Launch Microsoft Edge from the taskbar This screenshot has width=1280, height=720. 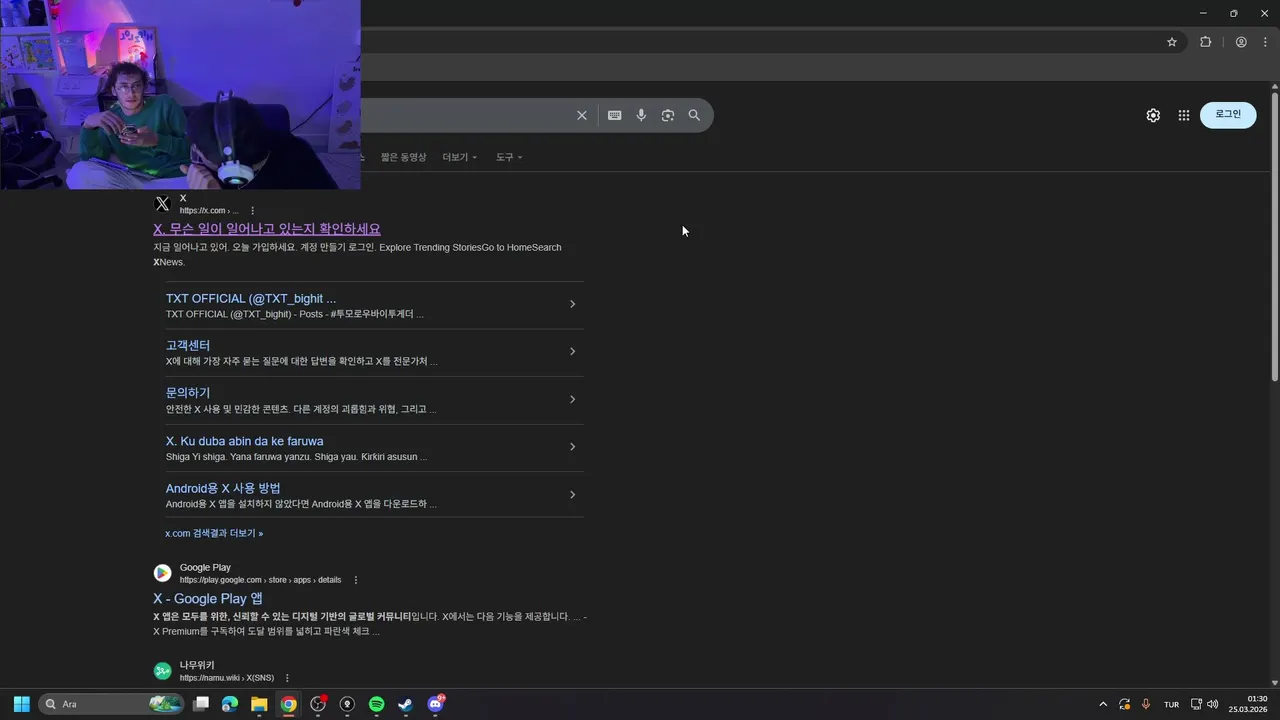pyautogui.click(x=230, y=704)
